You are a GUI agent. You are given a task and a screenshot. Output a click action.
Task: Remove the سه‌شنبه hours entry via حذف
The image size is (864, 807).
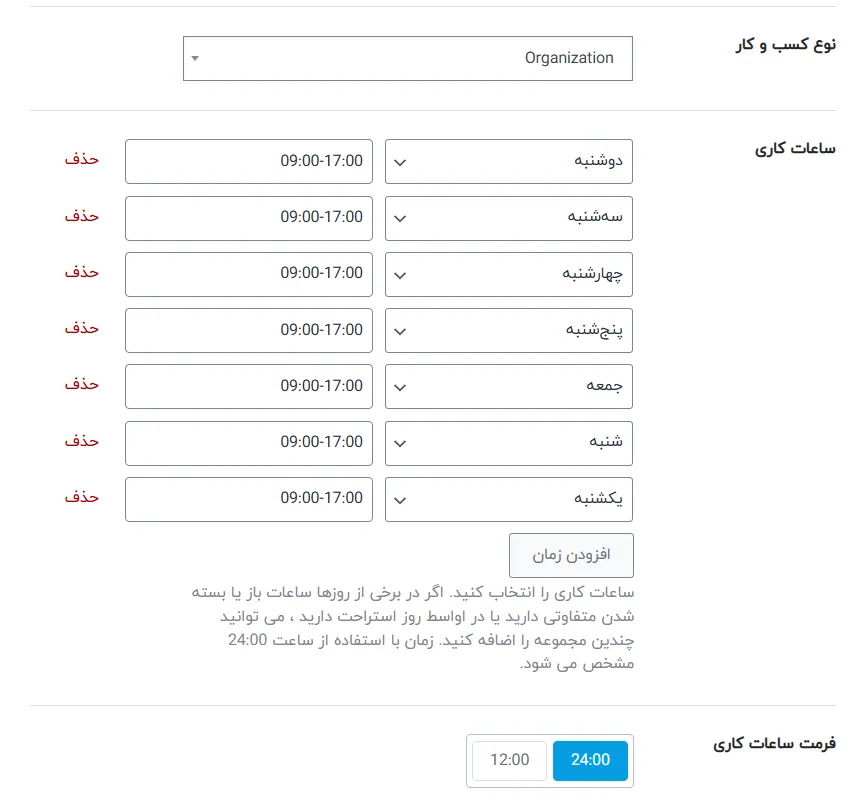tap(83, 218)
